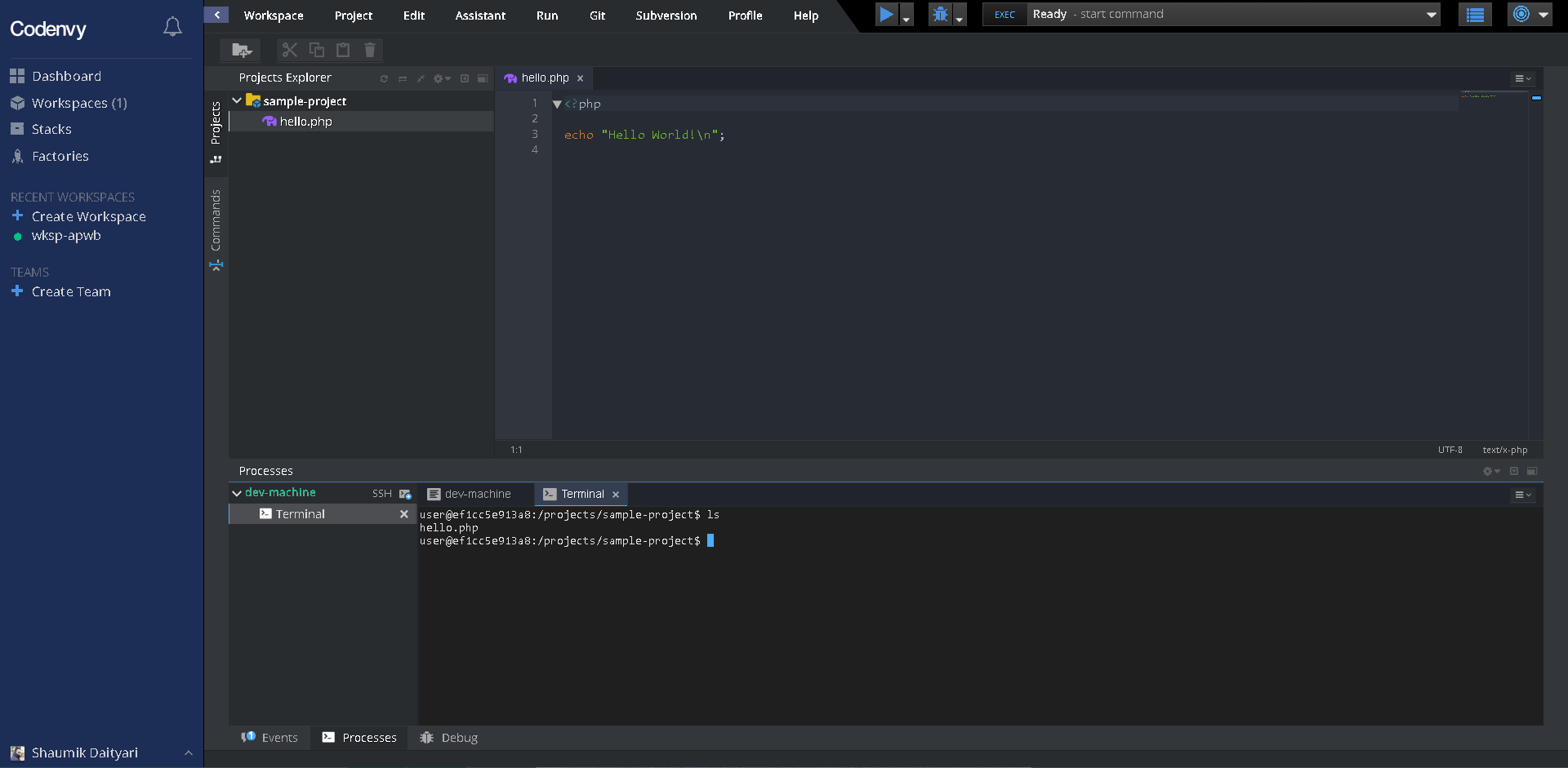Click the notifications bell icon

point(172,26)
